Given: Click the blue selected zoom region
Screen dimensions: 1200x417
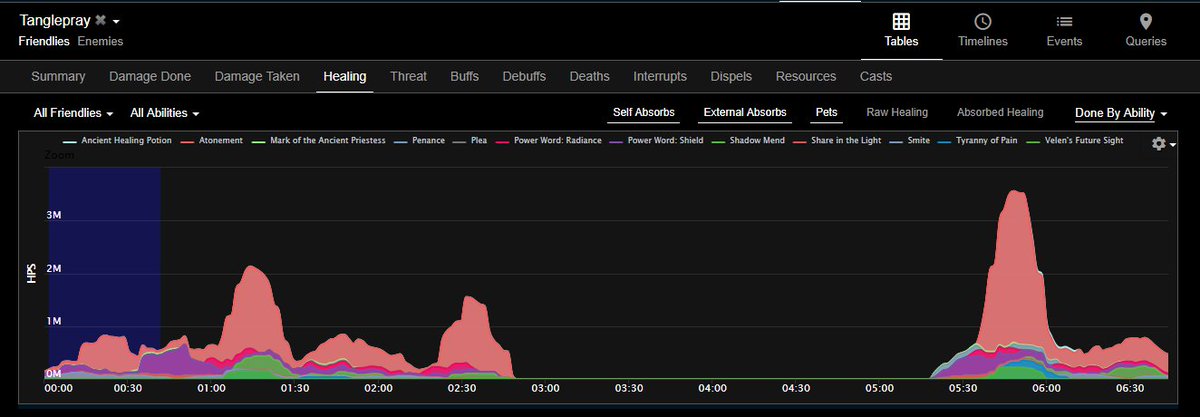Looking at the screenshot, I should [x=104, y=272].
